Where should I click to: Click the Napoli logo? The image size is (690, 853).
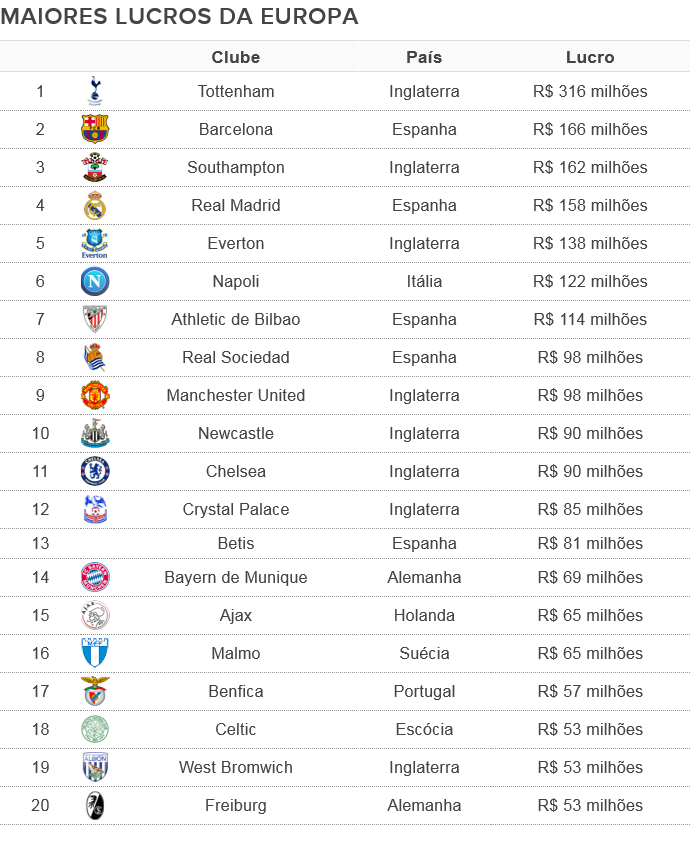[95, 281]
